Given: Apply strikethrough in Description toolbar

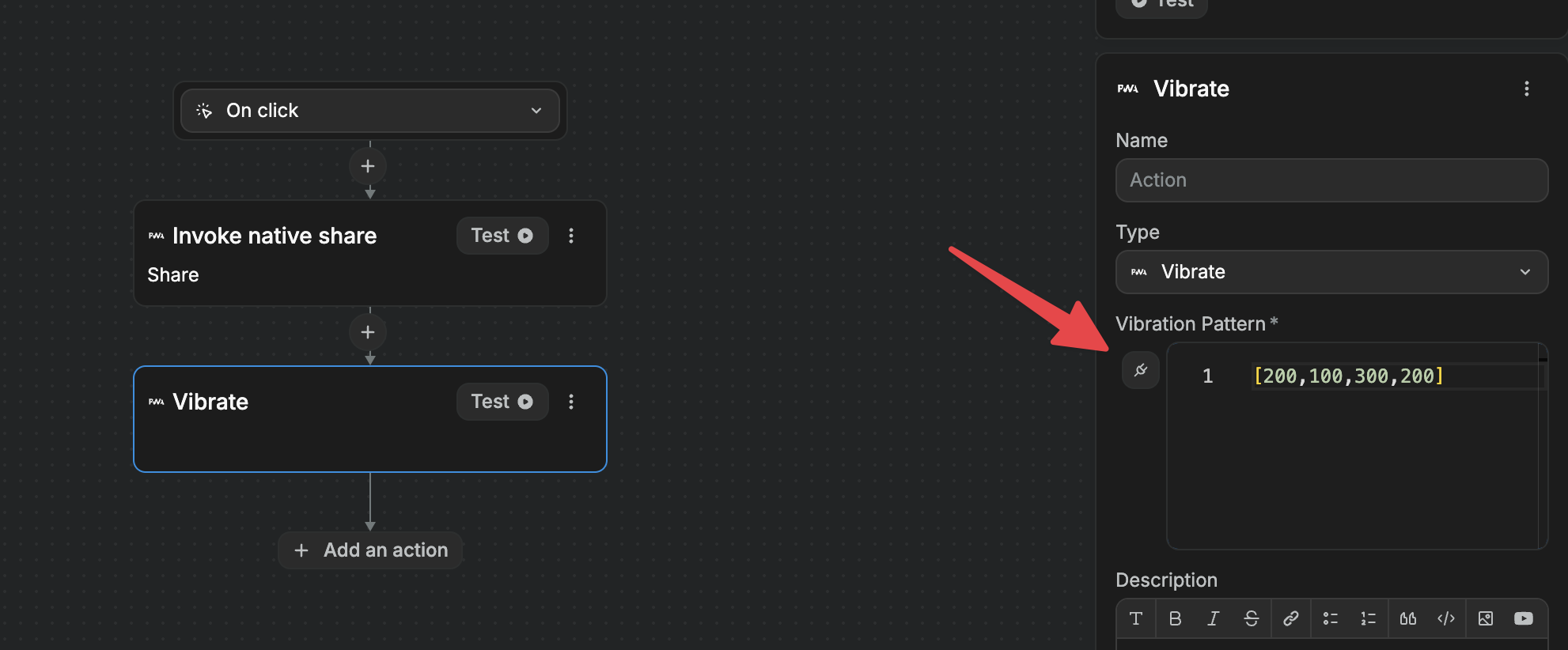Looking at the screenshot, I should (1251, 618).
